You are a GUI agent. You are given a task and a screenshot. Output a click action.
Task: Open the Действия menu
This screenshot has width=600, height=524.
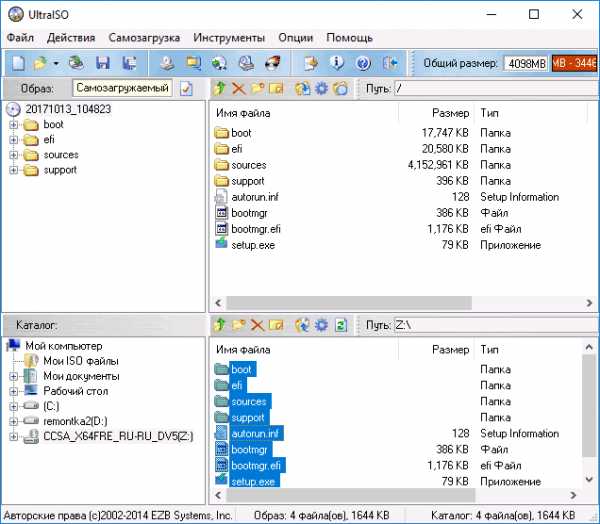click(x=71, y=38)
